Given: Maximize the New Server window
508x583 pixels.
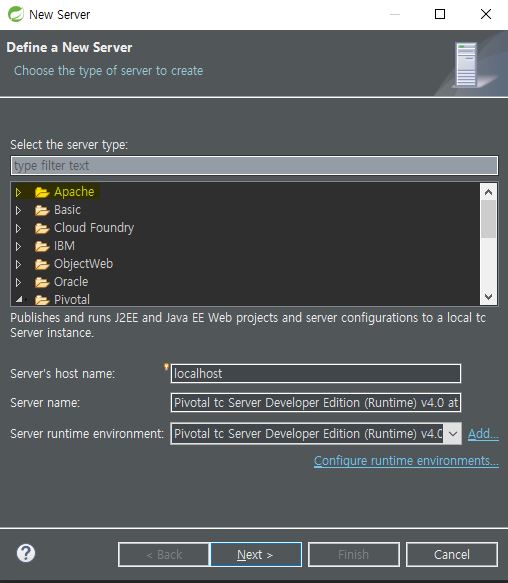Looking at the screenshot, I should click(x=440, y=14).
